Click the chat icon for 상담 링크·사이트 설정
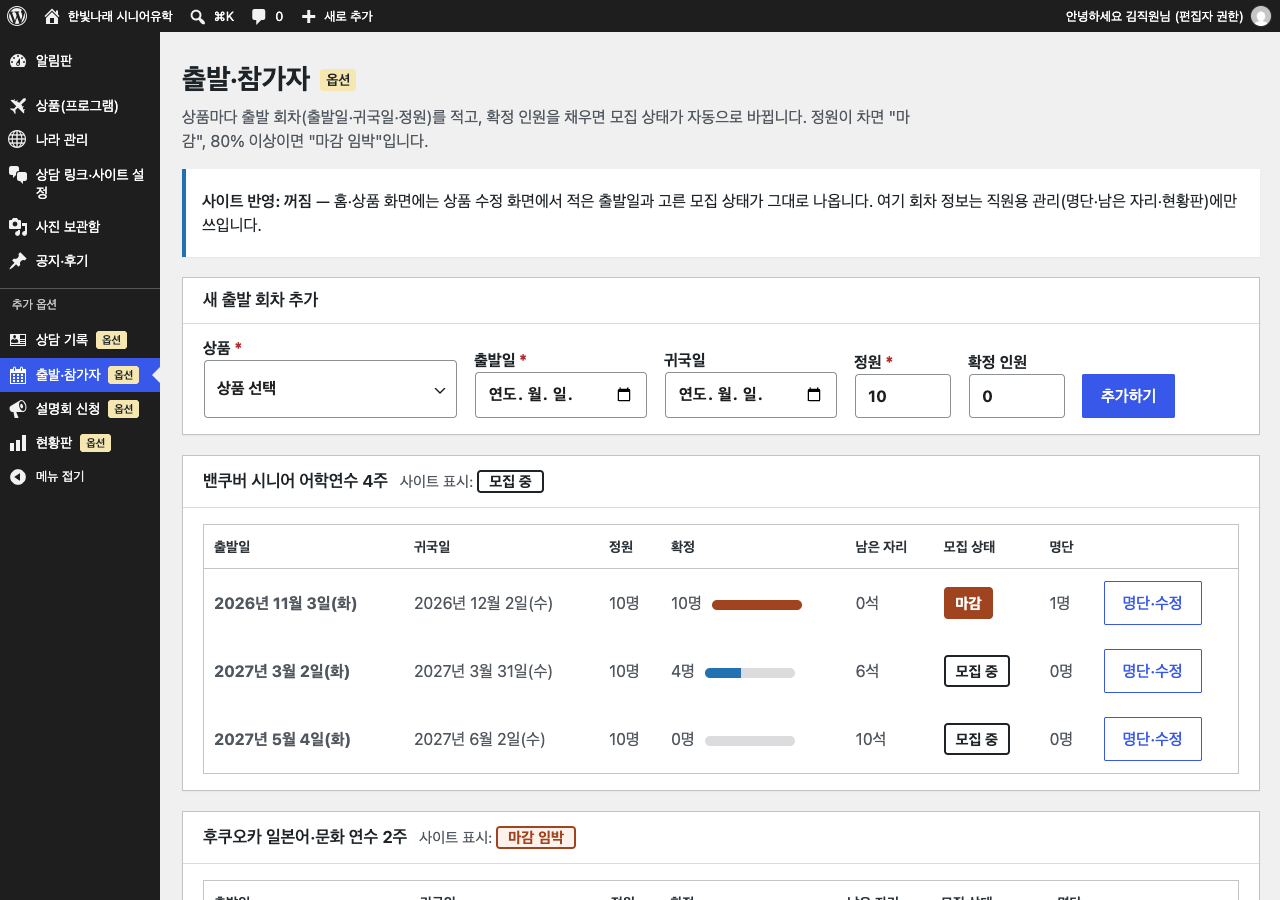The width and height of the screenshot is (1280, 900). (18, 174)
